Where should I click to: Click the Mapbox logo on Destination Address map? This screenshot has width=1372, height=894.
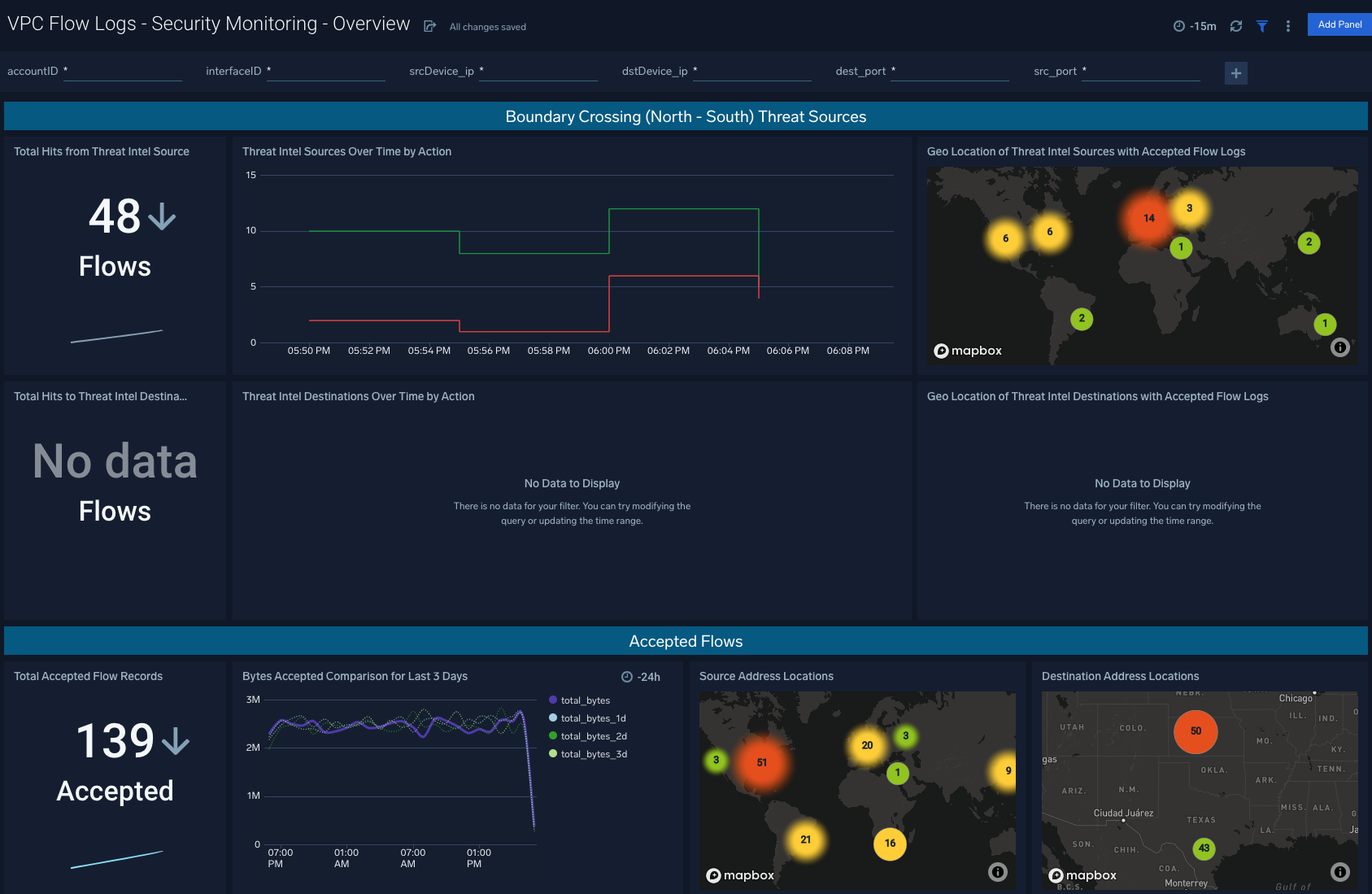[1082, 875]
